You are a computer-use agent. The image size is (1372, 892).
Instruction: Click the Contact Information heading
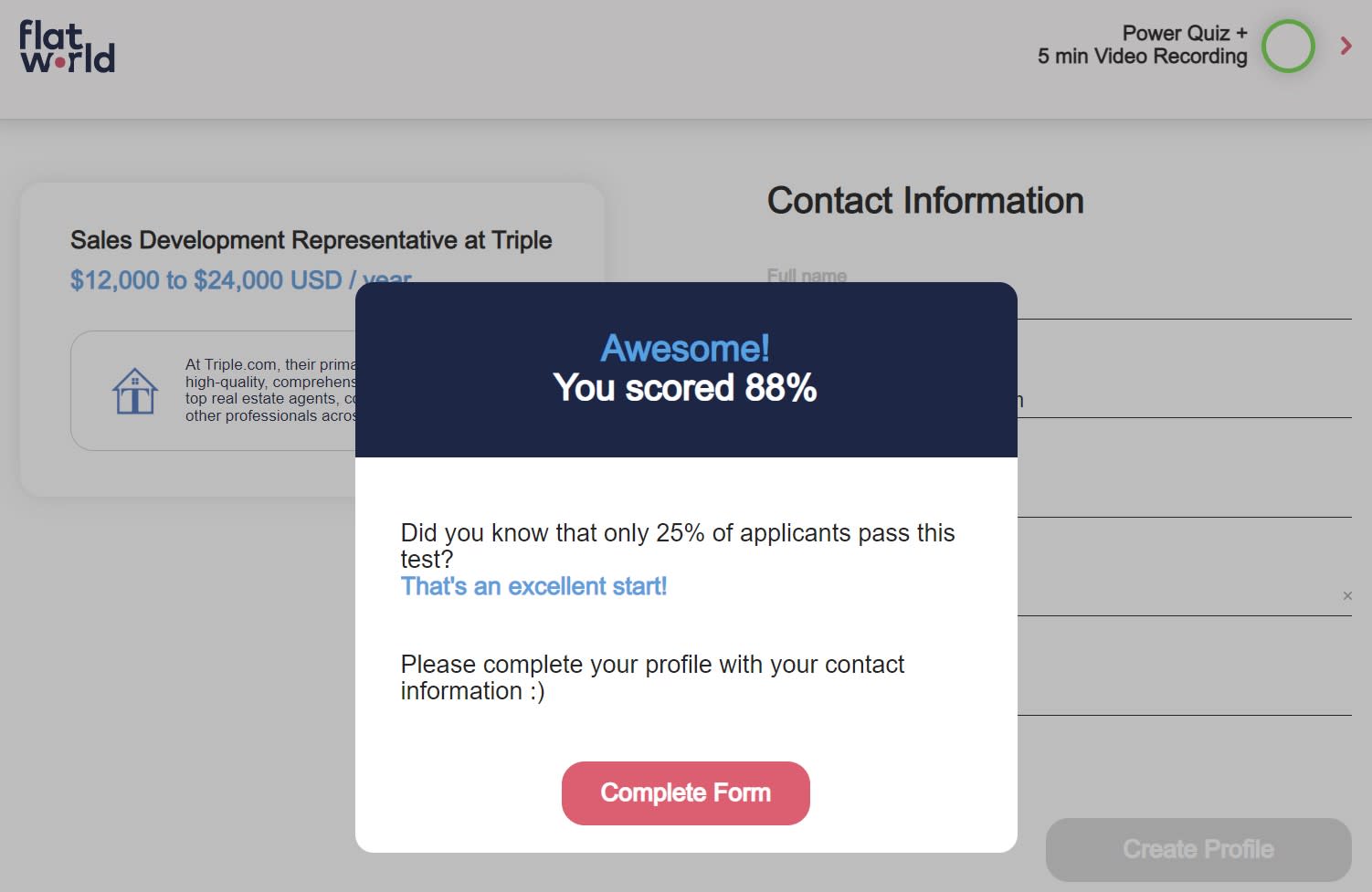click(x=924, y=201)
